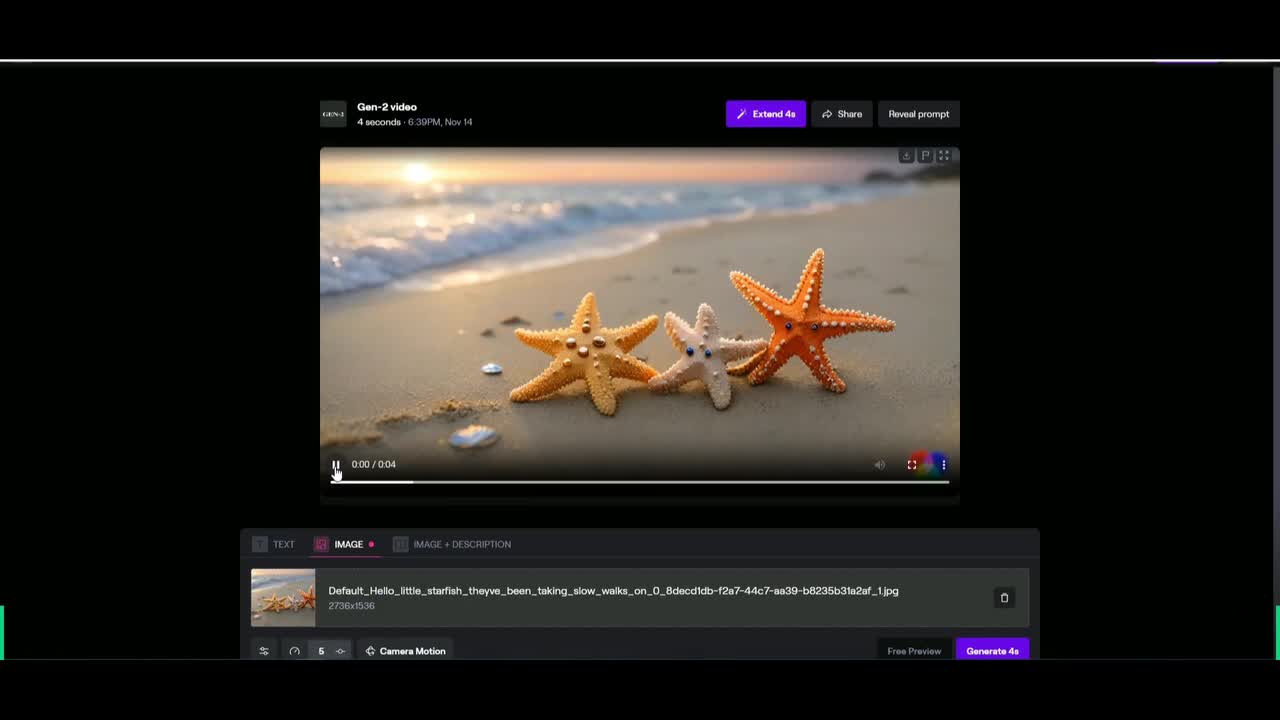Image resolution: width=1280 pixels, height=720 pixels.
Task: Reveal the prompt for this video
Action: (918, 114)
